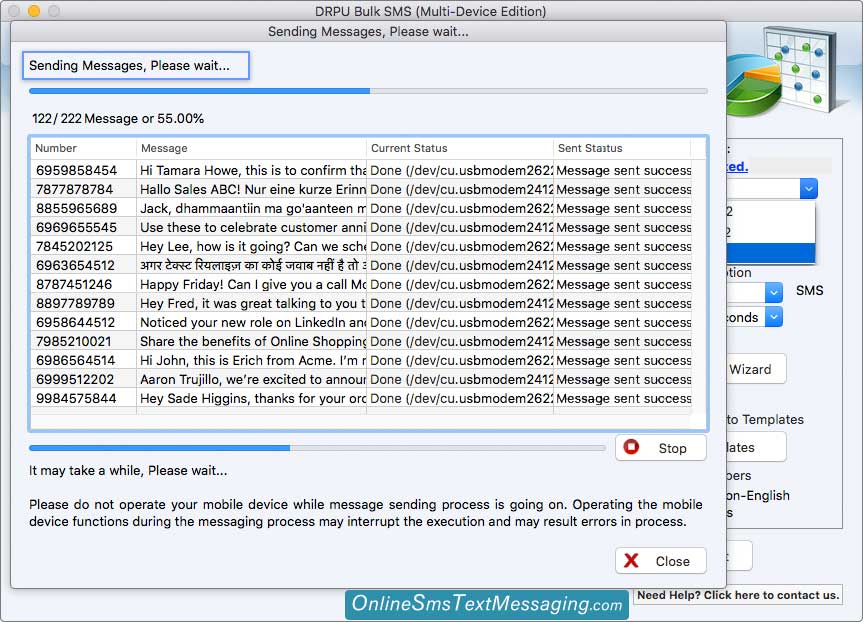Click the Stop button label
The image size is (863, 622).
[x=672, y=448]
